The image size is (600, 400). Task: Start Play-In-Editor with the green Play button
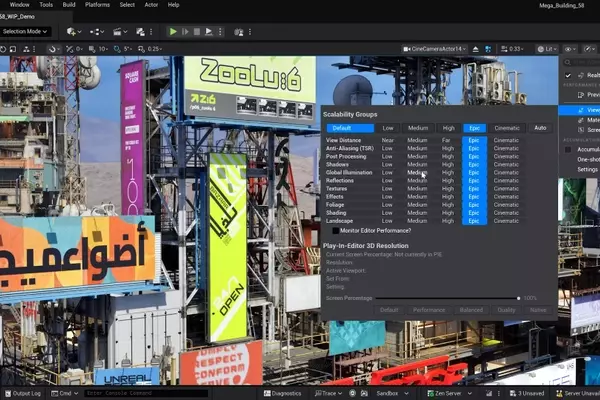(x=173, y=32)
